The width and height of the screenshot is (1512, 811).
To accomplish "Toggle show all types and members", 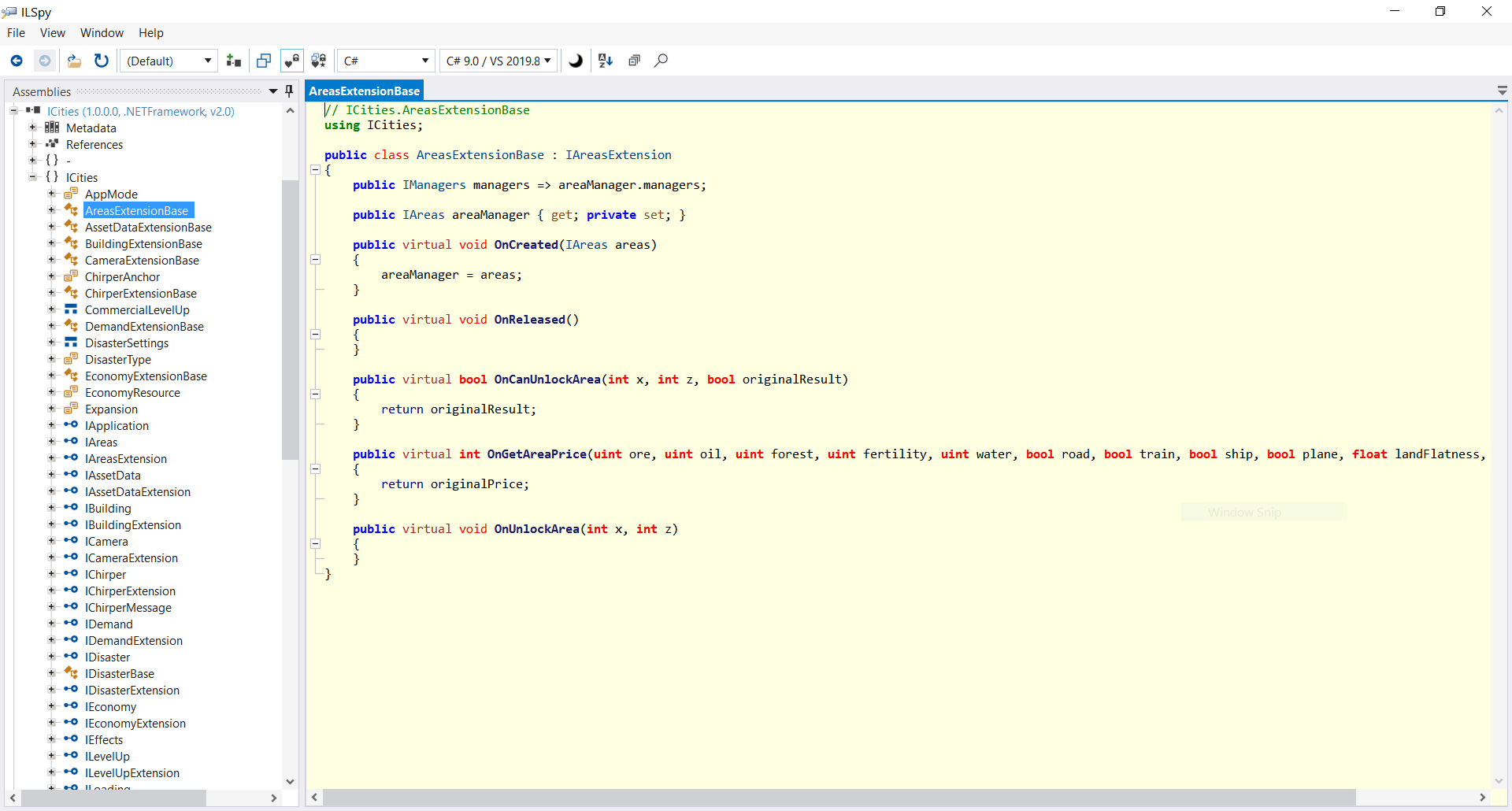I will (x=319, y=61).
